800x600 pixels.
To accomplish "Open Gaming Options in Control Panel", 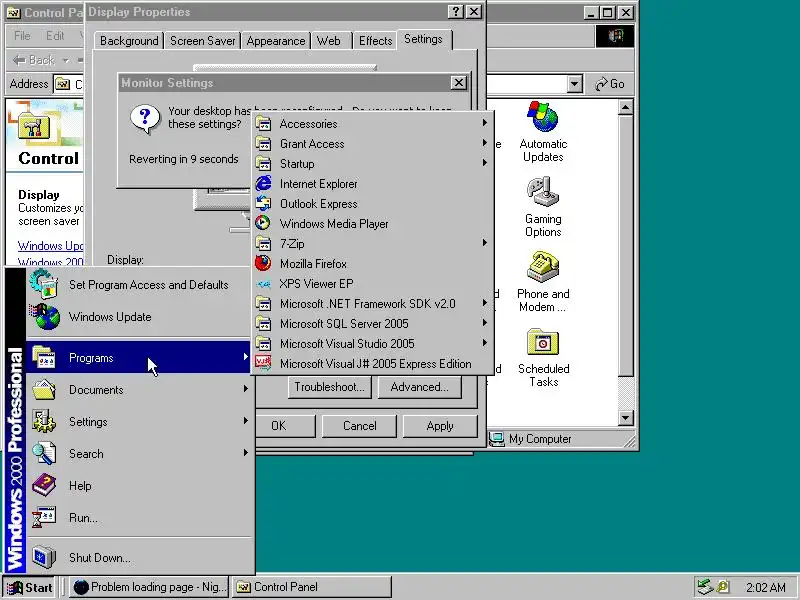I will (x=543, y=208).
